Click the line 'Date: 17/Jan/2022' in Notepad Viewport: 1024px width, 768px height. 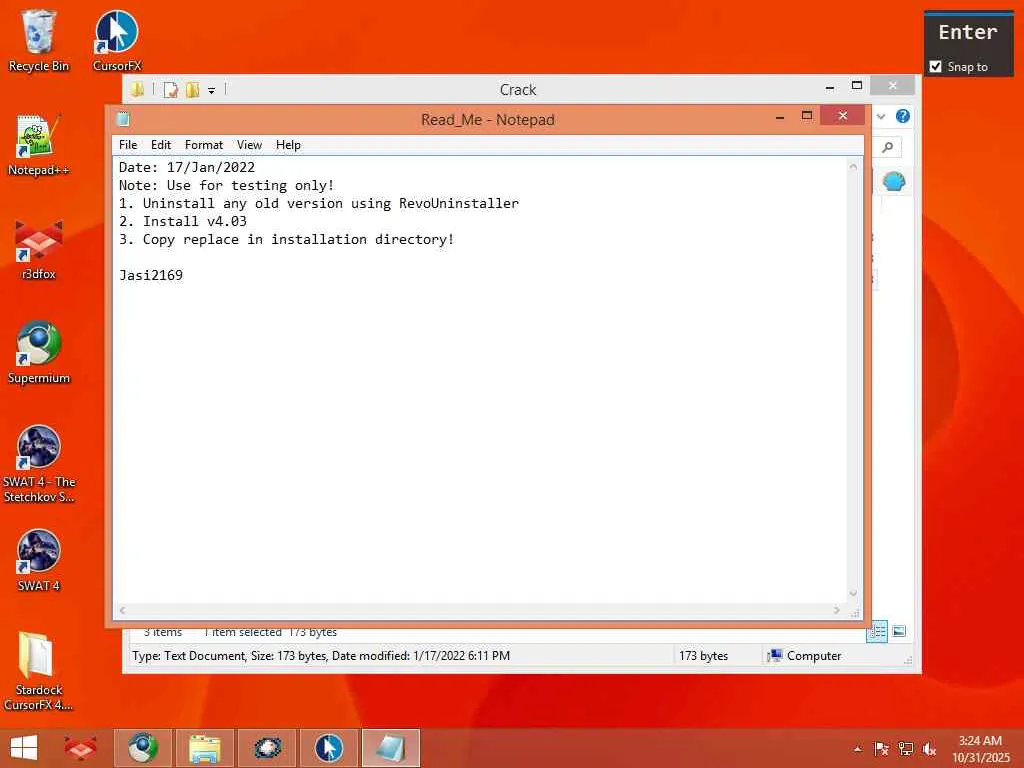[187, 167]
